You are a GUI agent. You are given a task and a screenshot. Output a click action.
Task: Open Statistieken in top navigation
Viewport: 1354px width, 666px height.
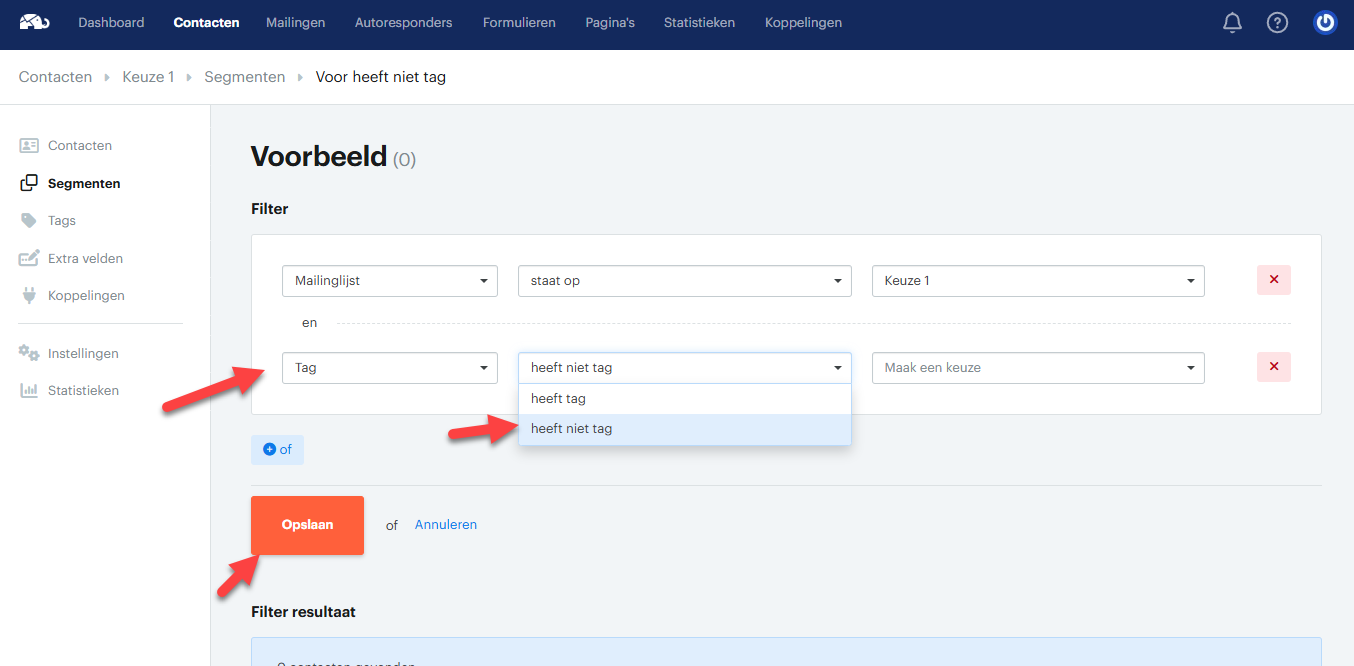(700, 22)
